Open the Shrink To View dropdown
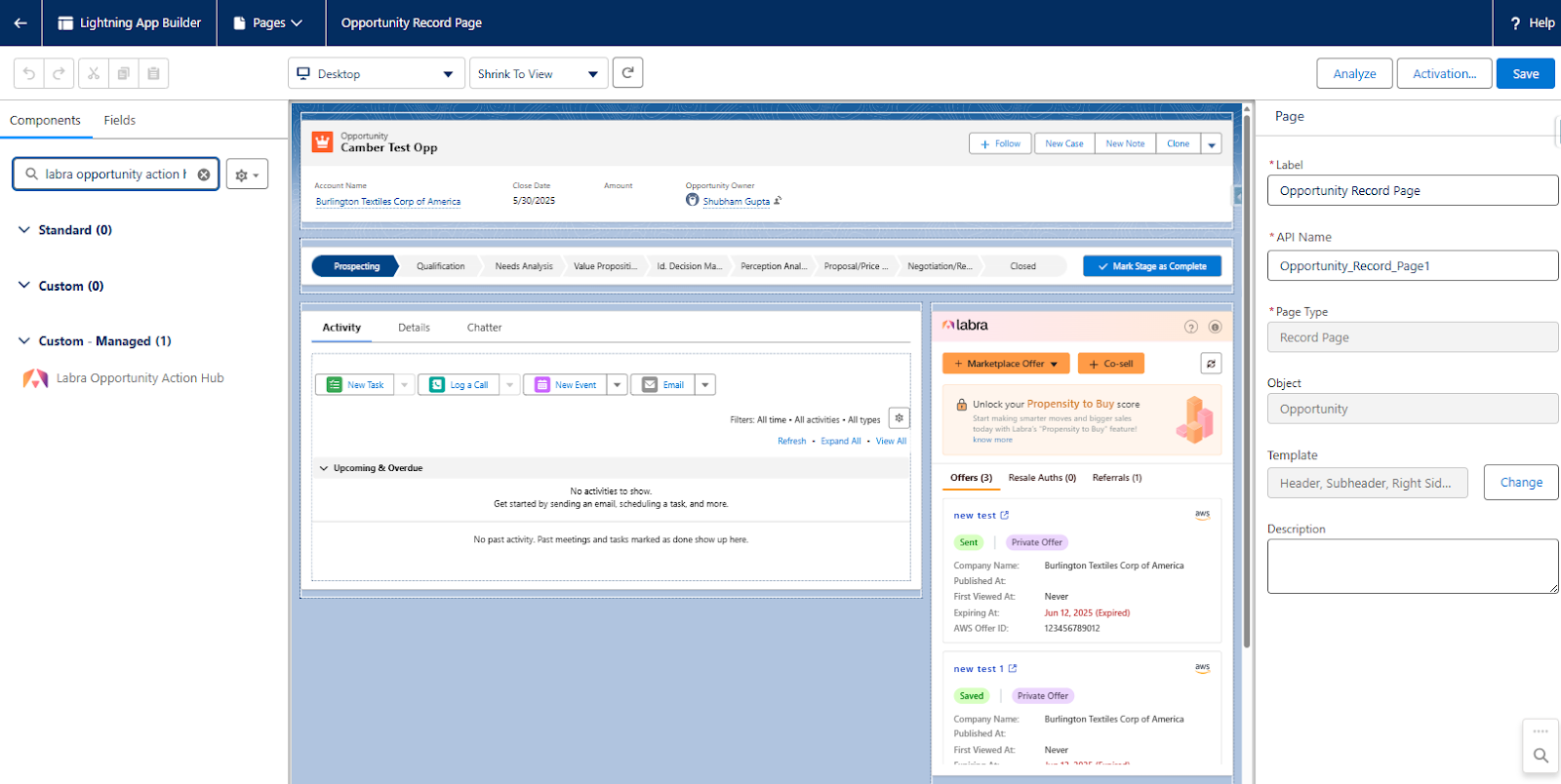This screenshot has height=784, width=1561. (x=539, y=73)
